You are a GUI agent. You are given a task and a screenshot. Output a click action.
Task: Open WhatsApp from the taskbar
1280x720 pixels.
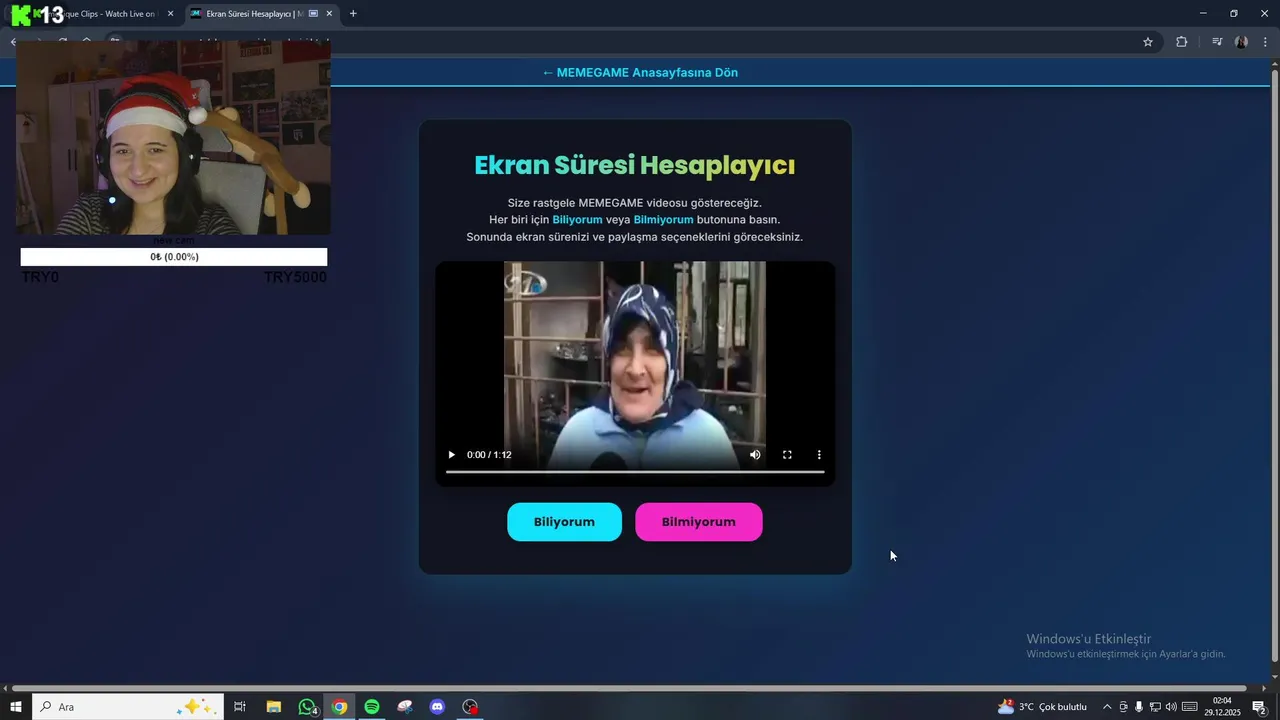[307, 707]
